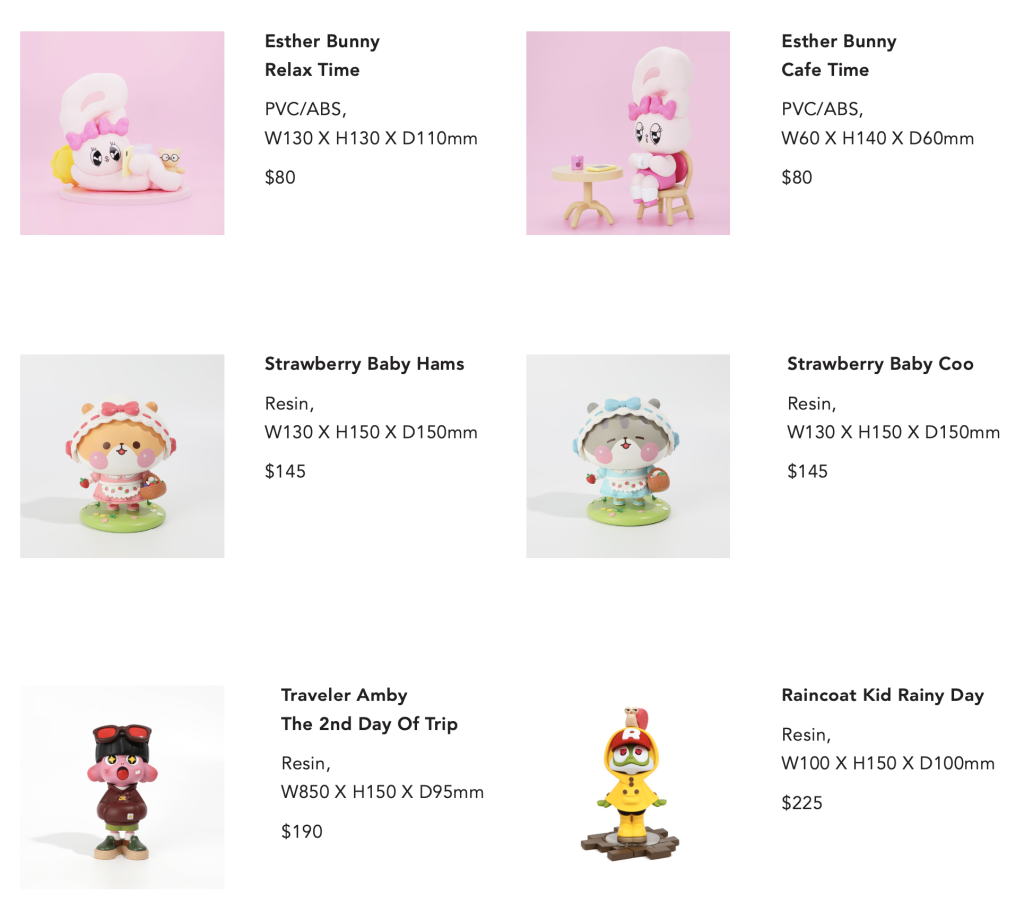The width and height of the screenshot is (1024, 920).
Task: Open the Strawberry Baby Hams figure image
Action: [122, 456]
